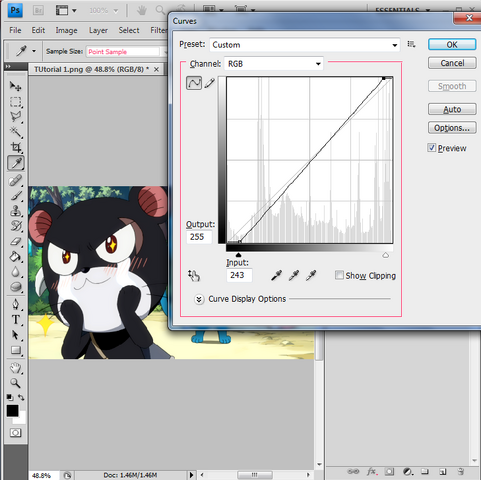The width and height of the screenshot is (481, 480).
Task: Pick the set black point eyedropper
Action: (276, 275)
